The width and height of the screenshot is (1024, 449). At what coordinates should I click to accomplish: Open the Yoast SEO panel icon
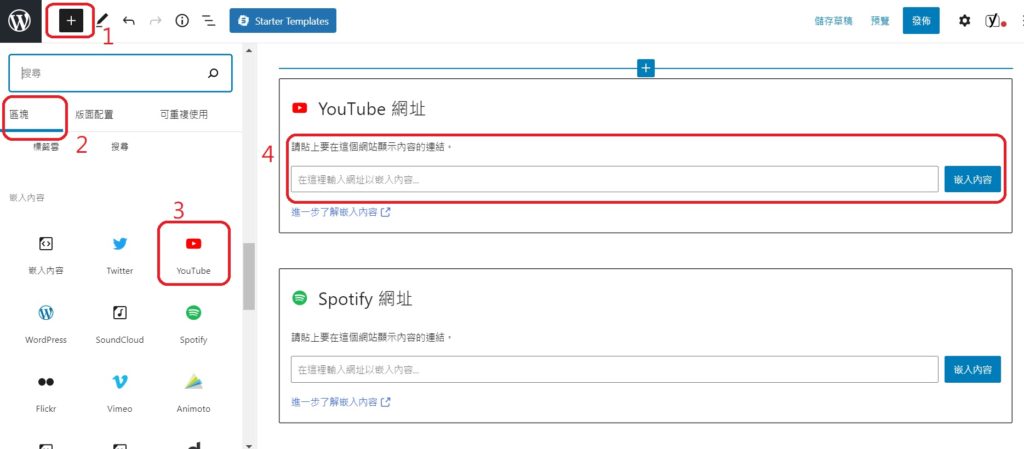pos(994,21)
